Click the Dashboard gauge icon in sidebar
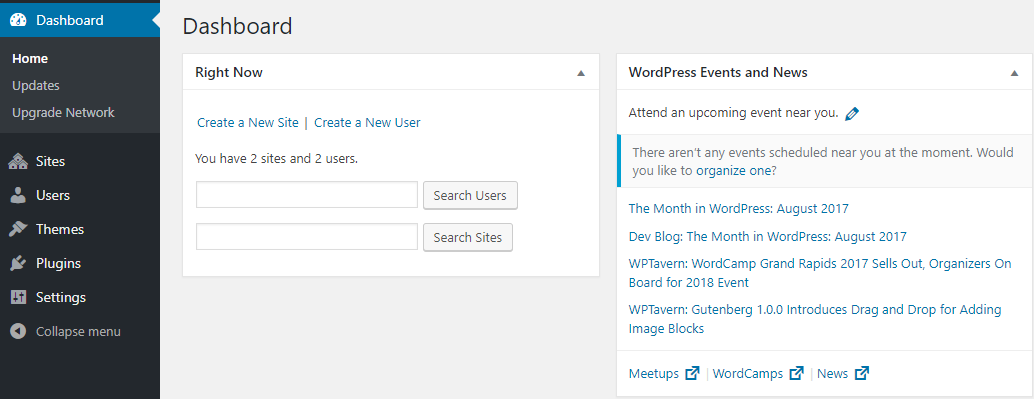Image resolution: width=1034 pixels, height=399 pixels. (x=18, y=20)
